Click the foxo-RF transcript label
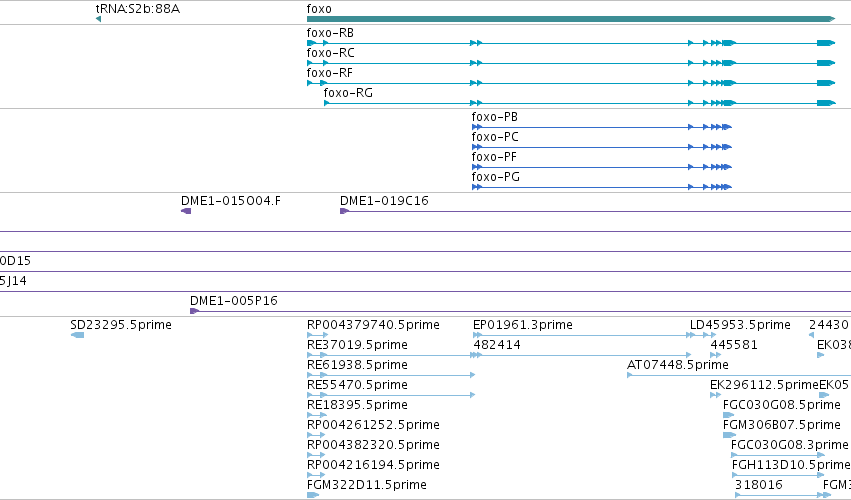This screenshot has width=851, height=500. click(329, 73)
